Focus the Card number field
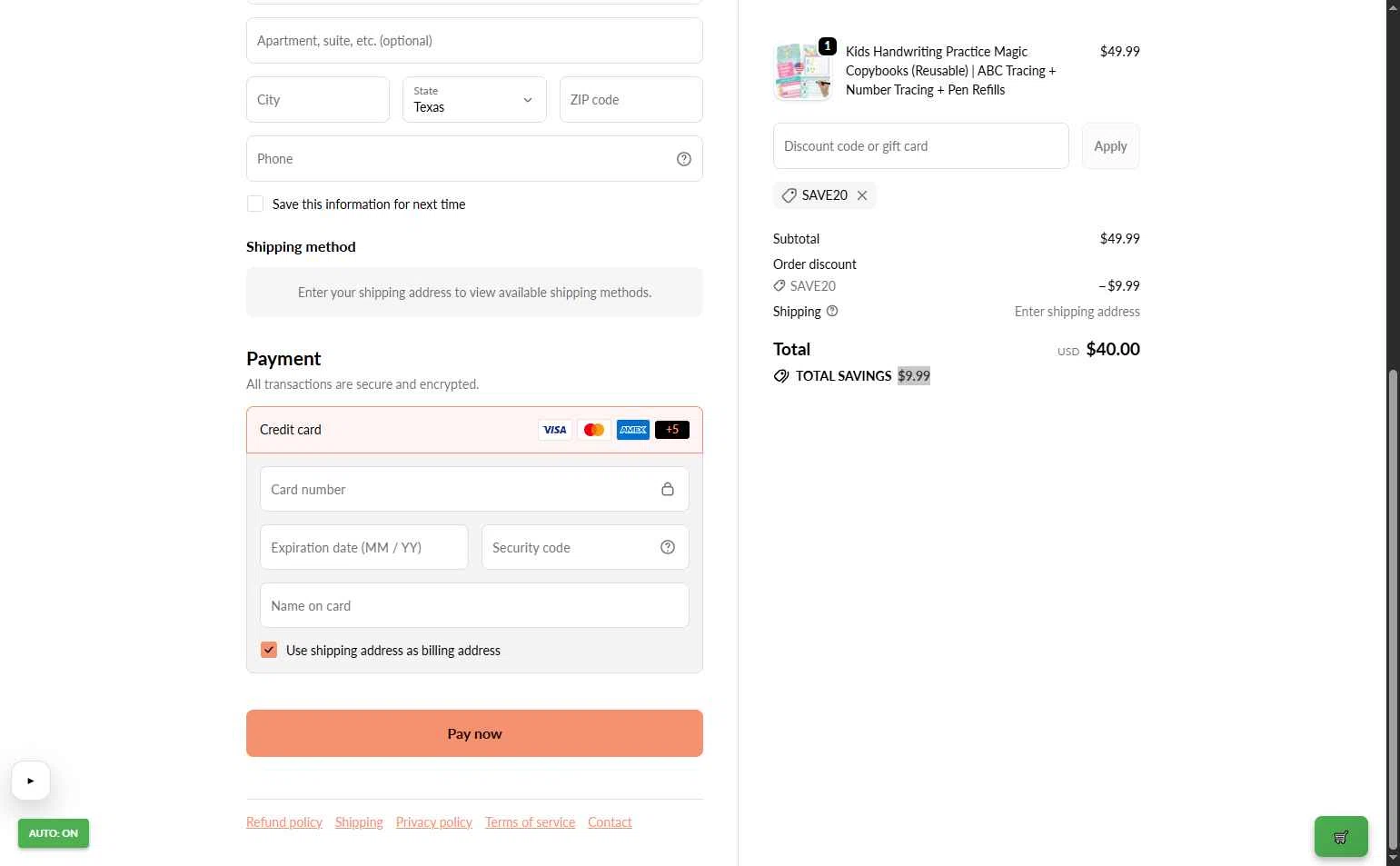1400x866 pixels. click(474, 489)
